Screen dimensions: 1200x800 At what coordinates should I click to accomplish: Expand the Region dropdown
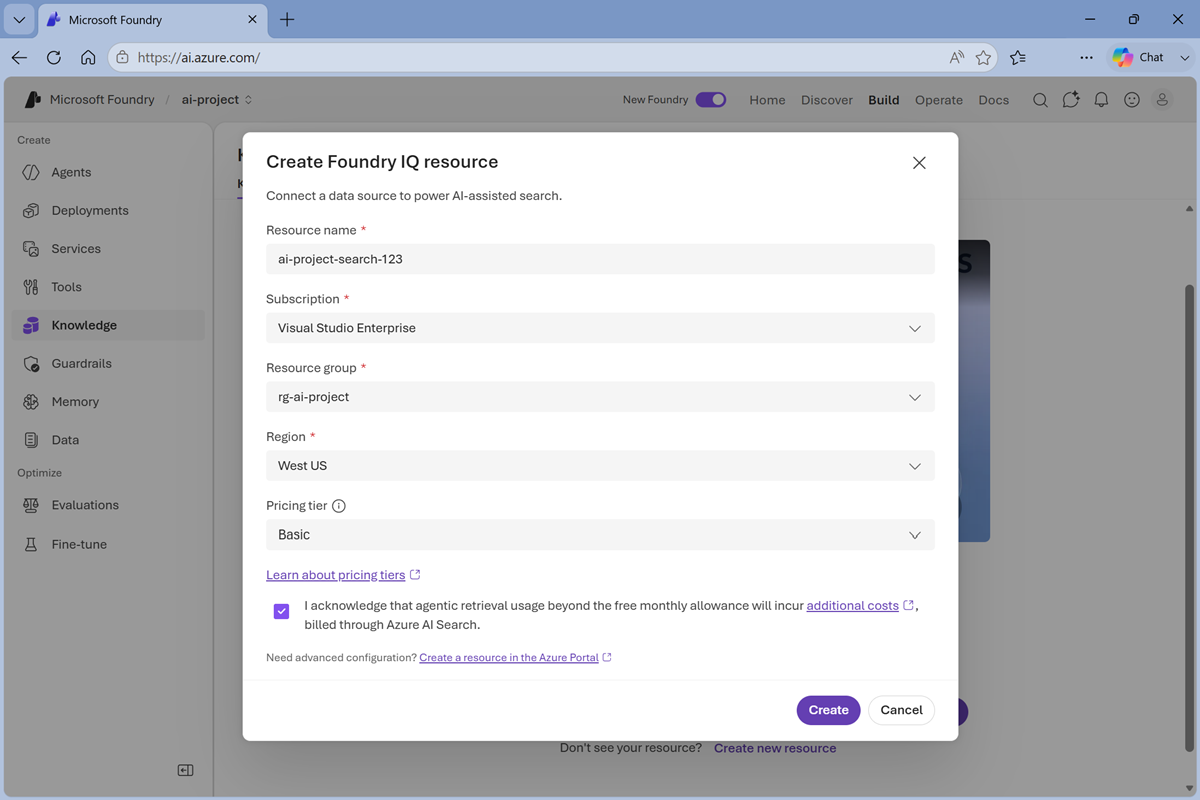pyautogui.click(x=600, y=466)
